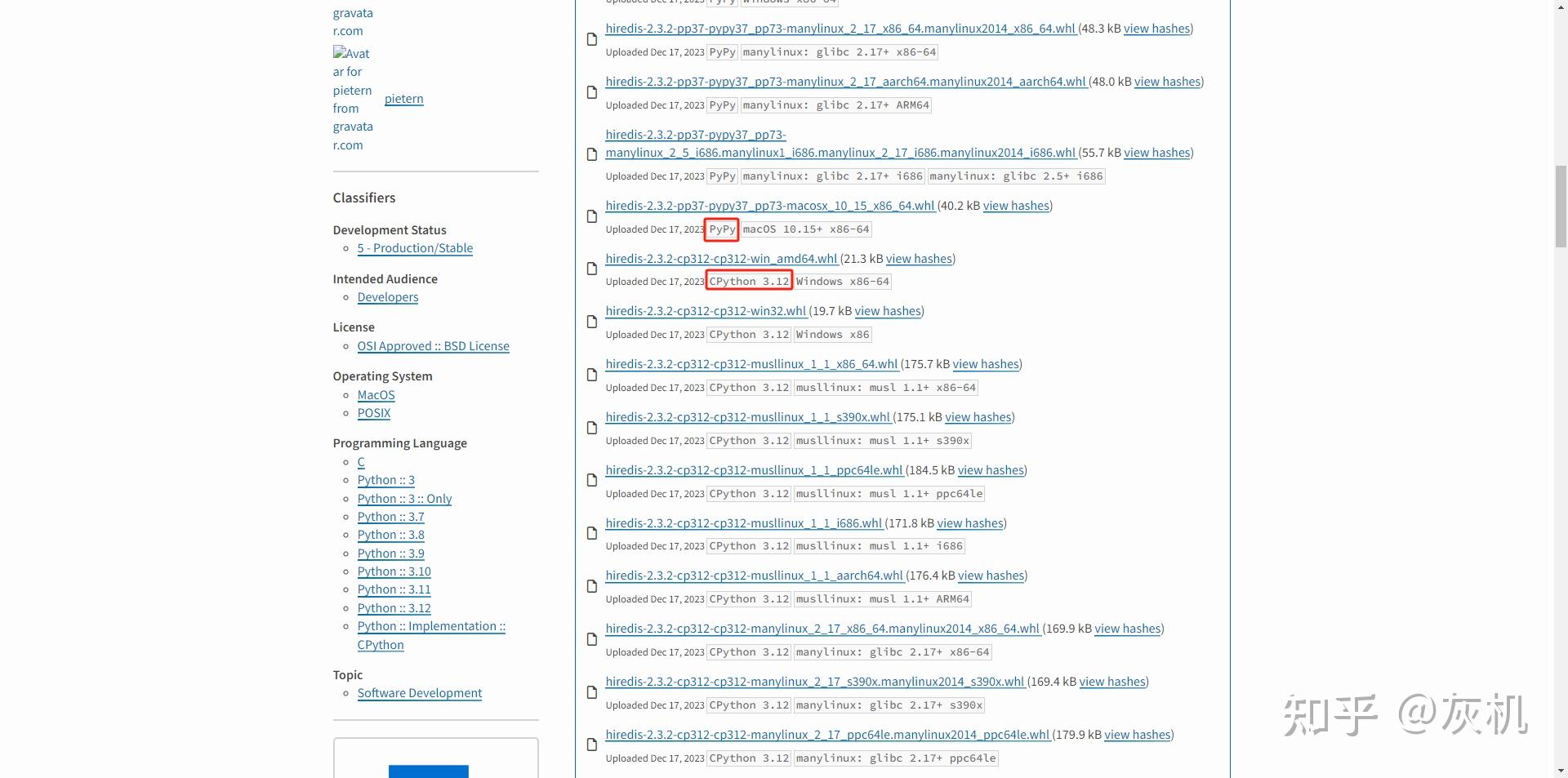Image resolution: width=1568 pixels, height=778 pixels.
Task: Click the file icon next to the musllinux i686 wheel
Action: click(591, 533)
